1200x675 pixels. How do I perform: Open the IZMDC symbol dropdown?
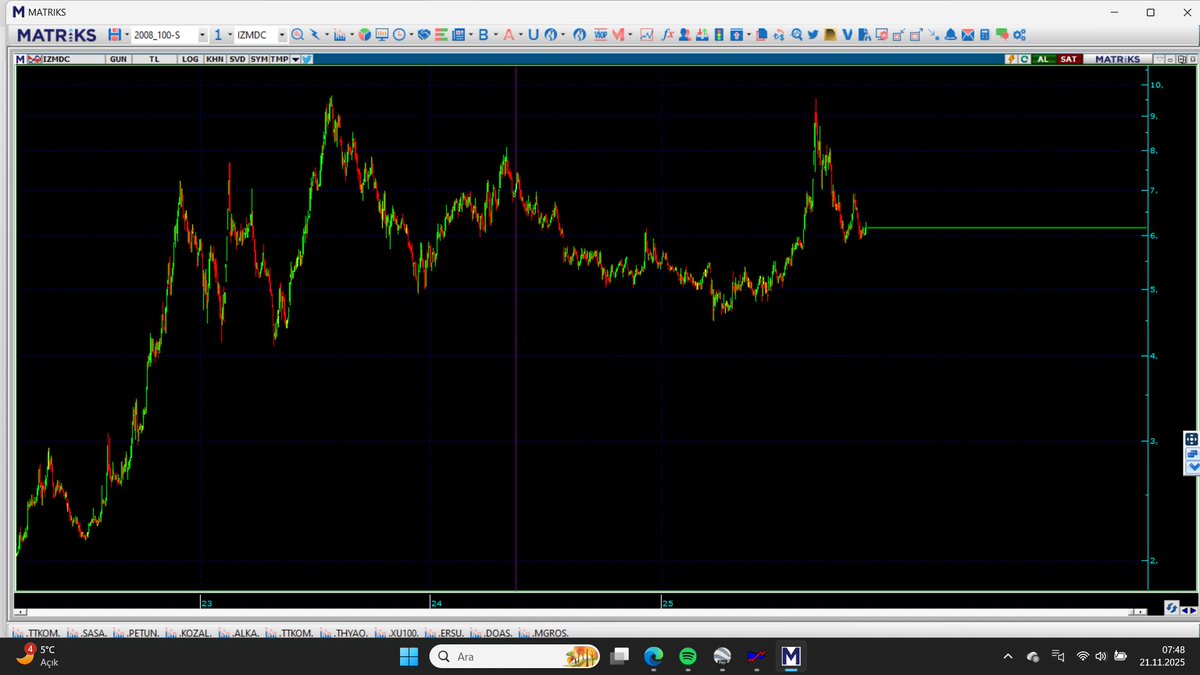pyautogui.click(x=282, y=35)
